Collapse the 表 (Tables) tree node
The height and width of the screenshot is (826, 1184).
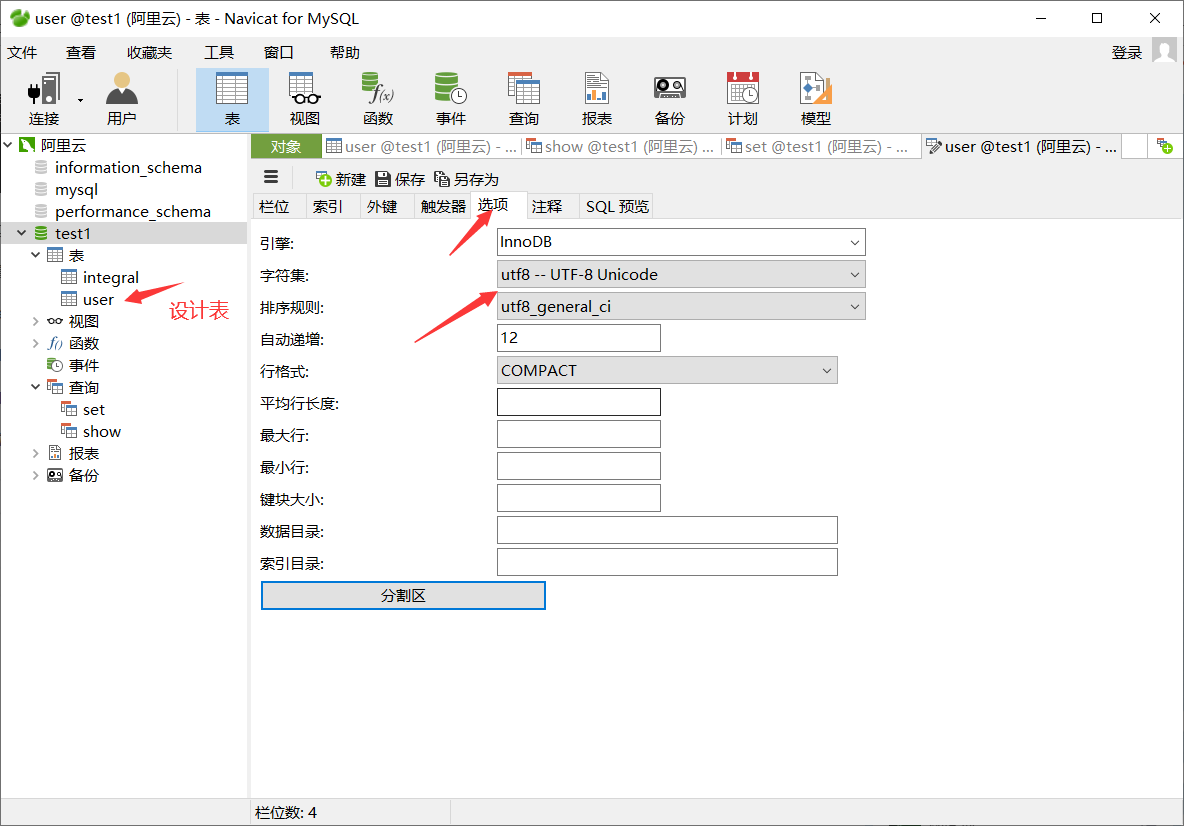click(x=35, y=254)
